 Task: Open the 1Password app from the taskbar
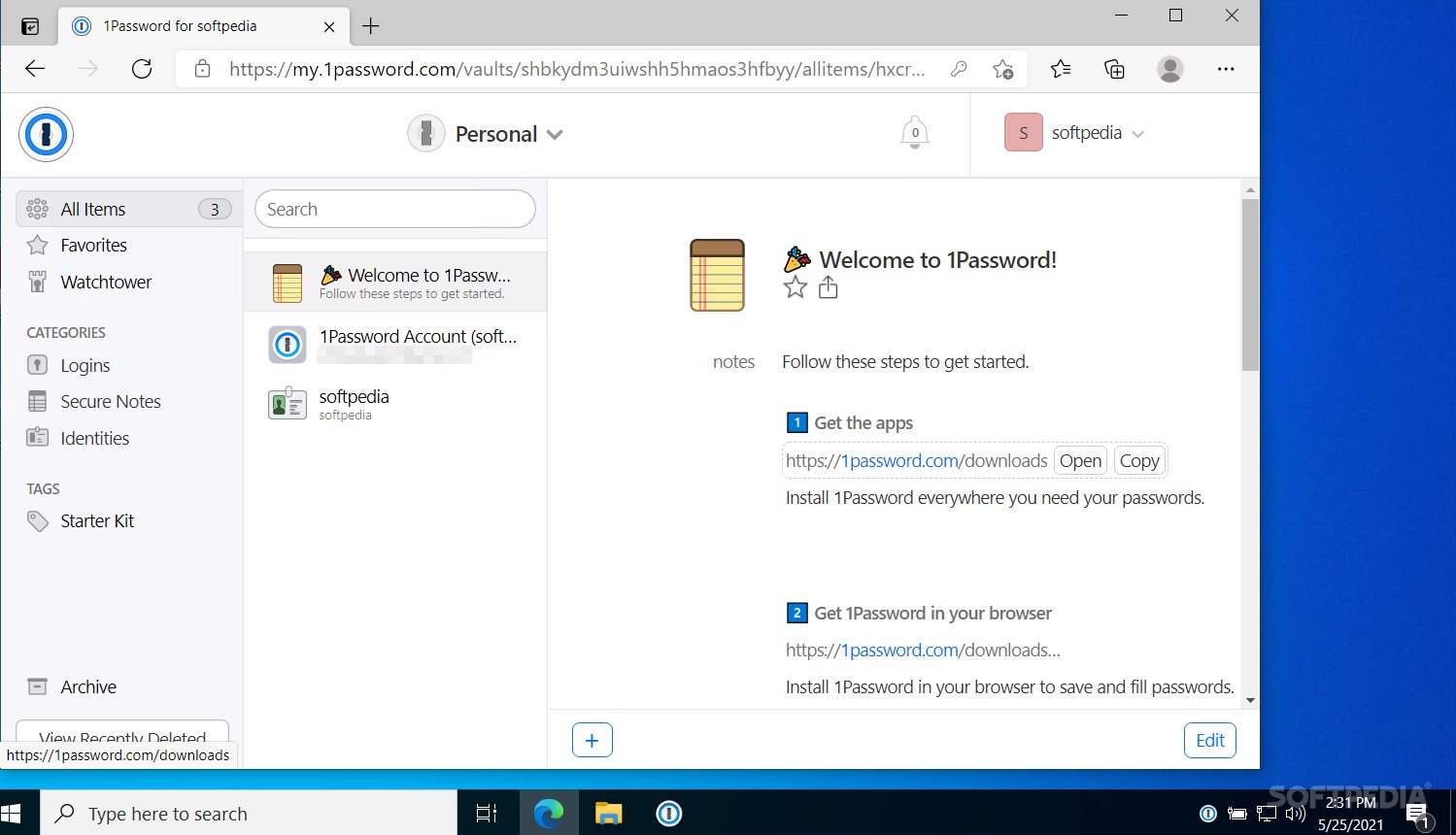tap(669, 814)
